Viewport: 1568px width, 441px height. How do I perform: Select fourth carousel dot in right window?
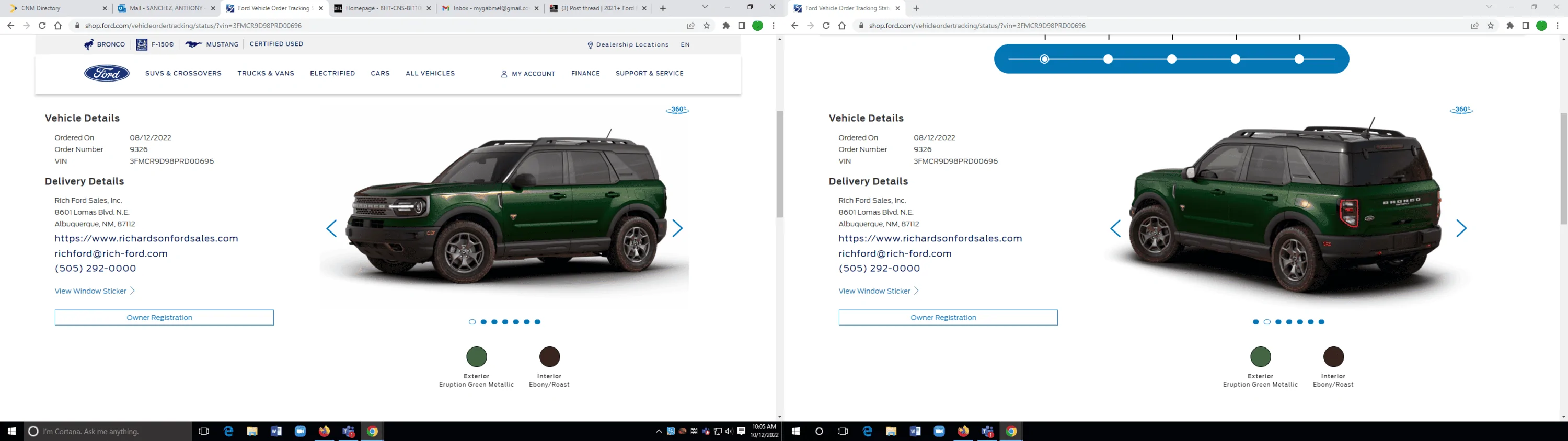[1289, 322]
